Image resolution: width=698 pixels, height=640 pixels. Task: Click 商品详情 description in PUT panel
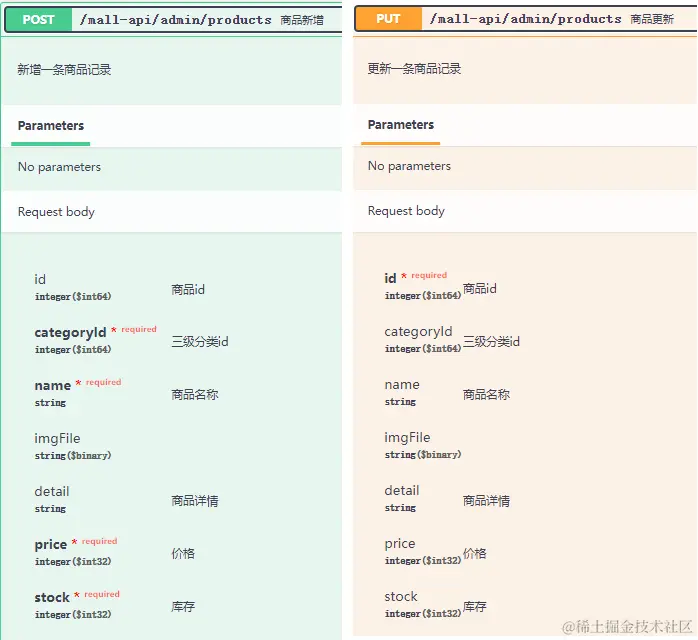point(486,501)
